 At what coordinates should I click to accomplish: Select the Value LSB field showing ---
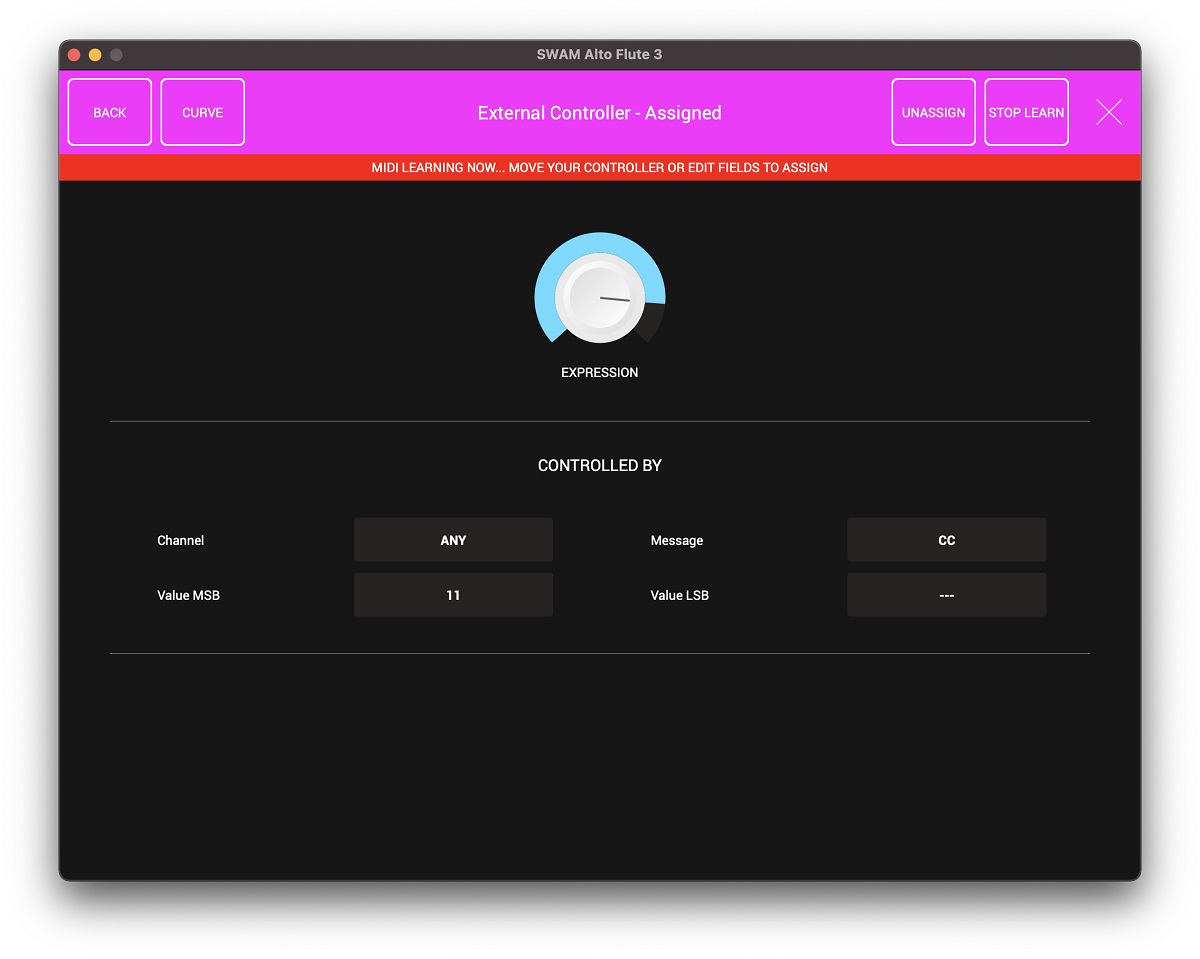point(947,595)
